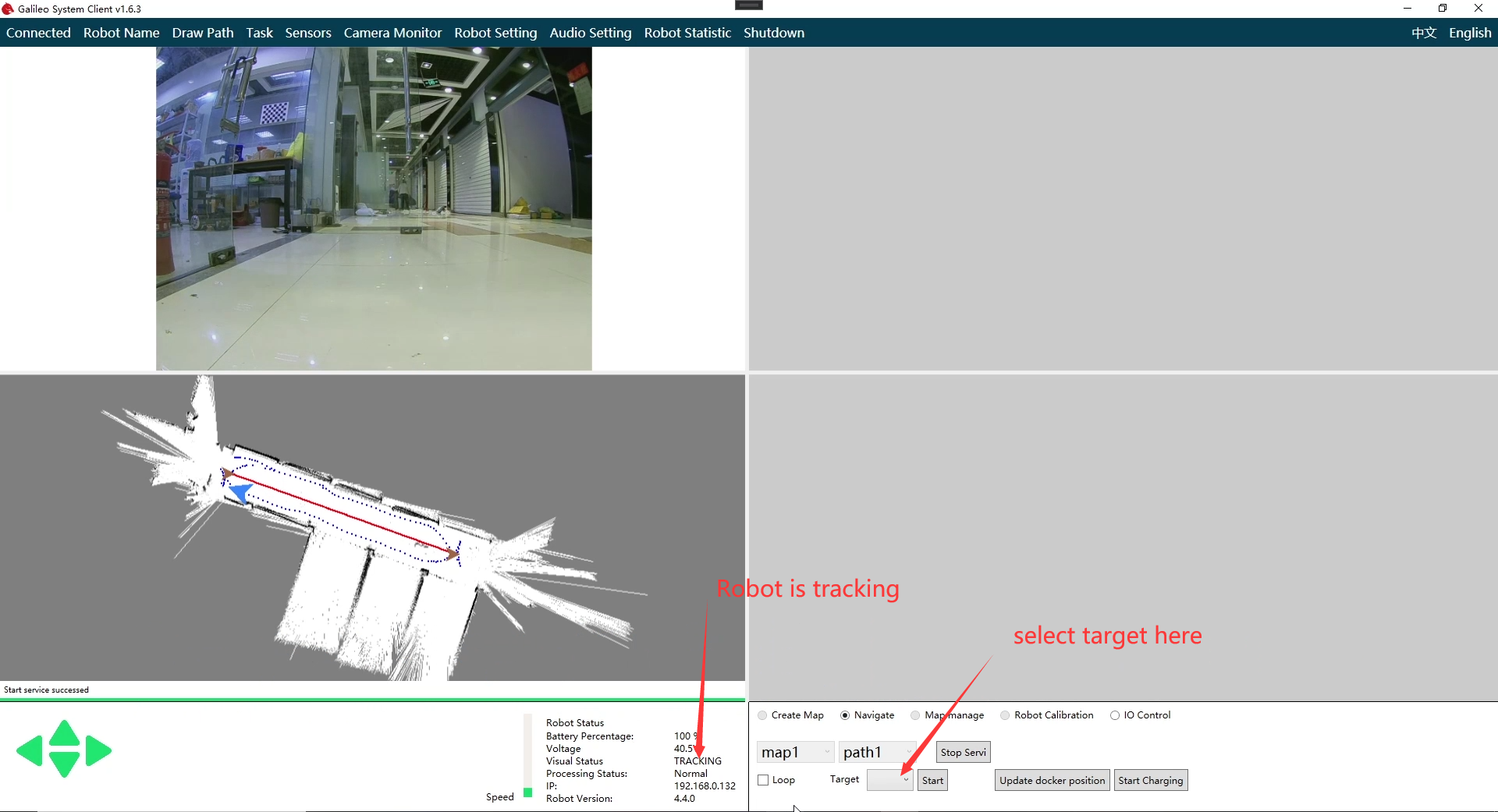Click the camera feed video view
1498x812 pixels.
(374, 208)
